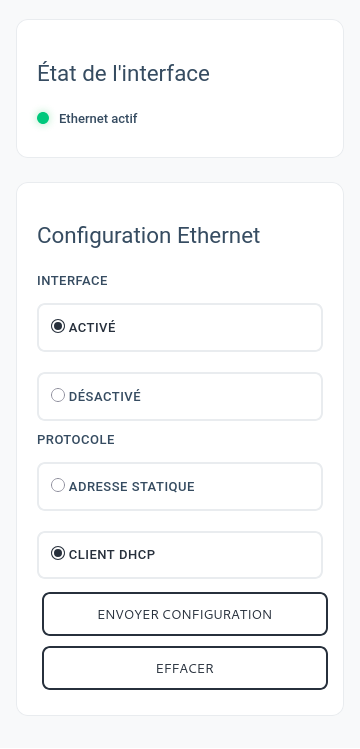Image resolution: width=360 pixels, height=749 pixels.
Task: Click the ADRESSE STATIQUE label text
Action: click(x=132, y=486)
